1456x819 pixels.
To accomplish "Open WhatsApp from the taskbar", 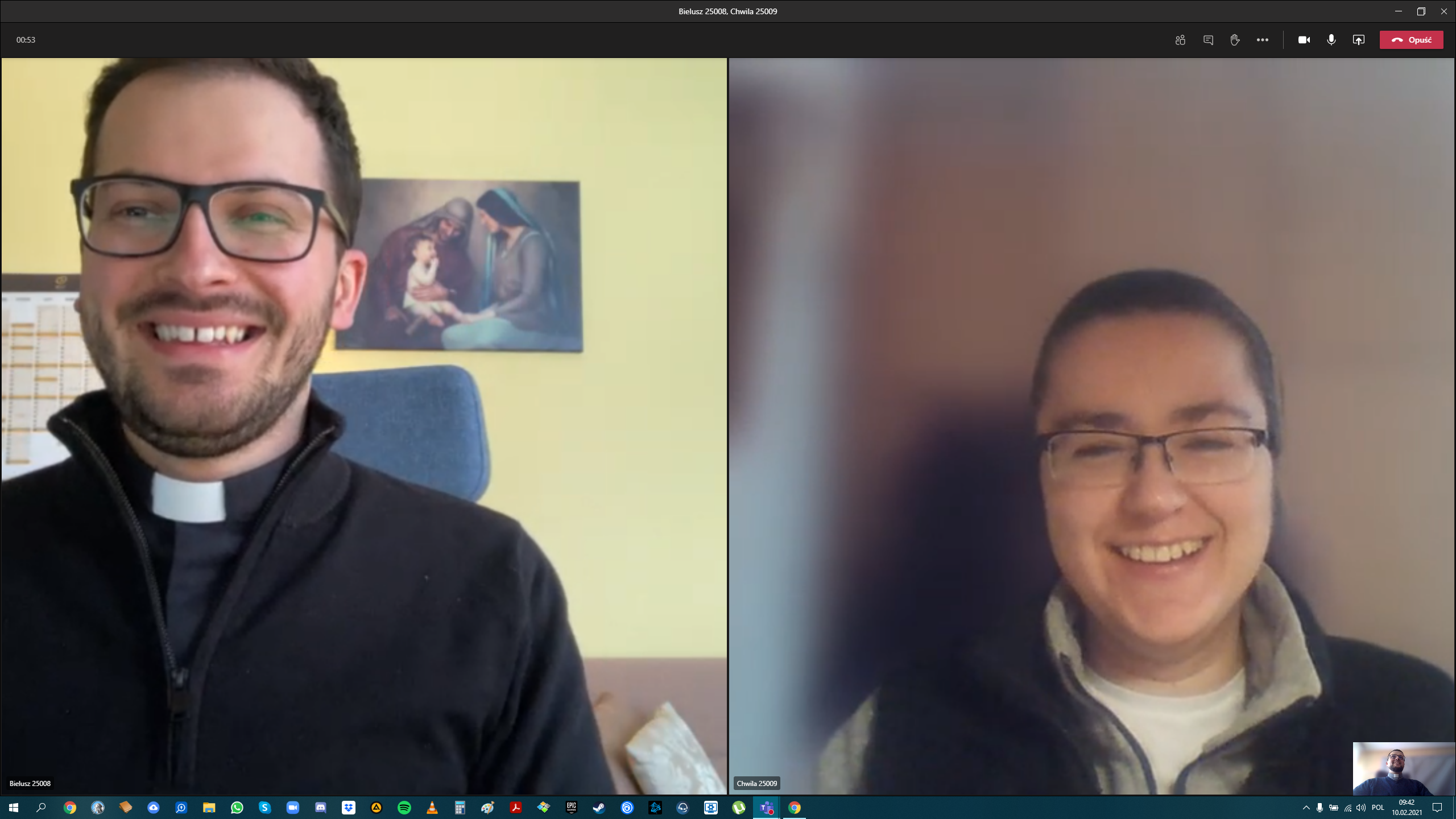I will [237, 808].
